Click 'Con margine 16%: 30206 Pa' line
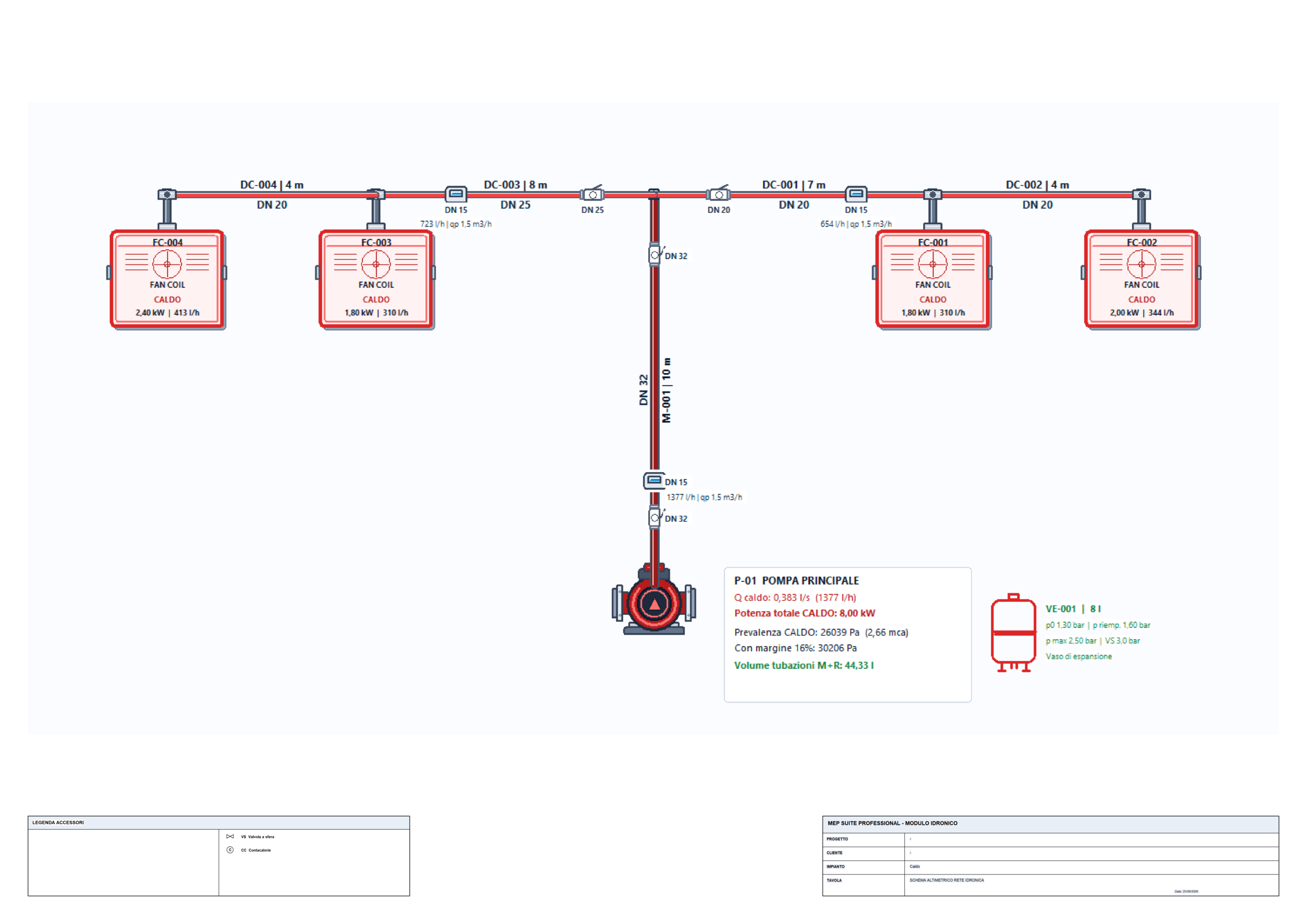 point(795,648)
